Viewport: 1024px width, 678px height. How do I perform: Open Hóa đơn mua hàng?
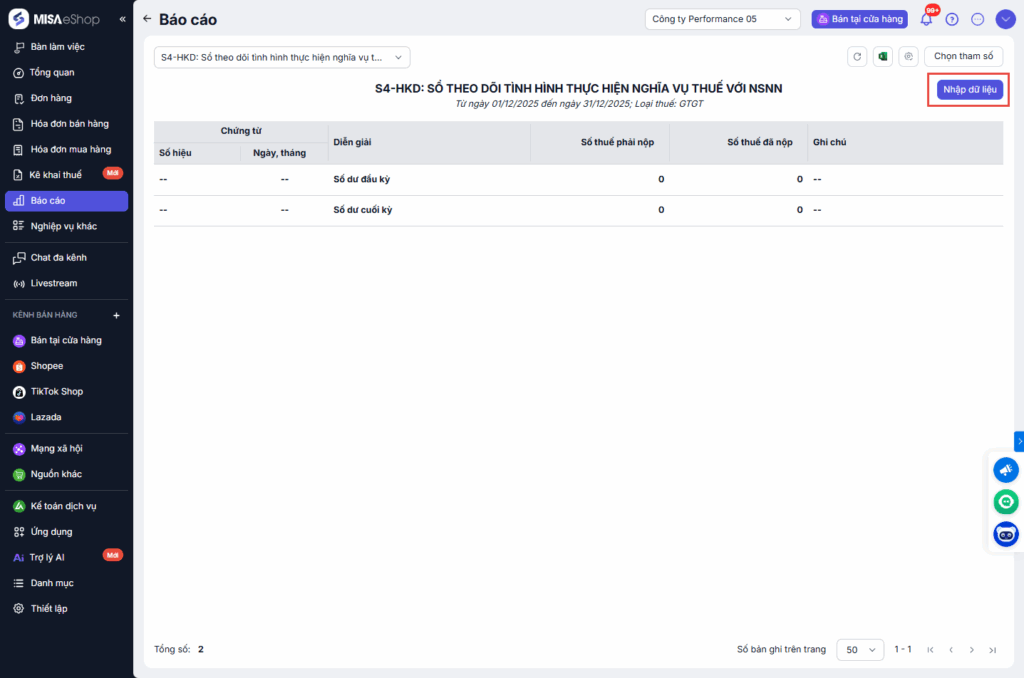coord(66,150)
